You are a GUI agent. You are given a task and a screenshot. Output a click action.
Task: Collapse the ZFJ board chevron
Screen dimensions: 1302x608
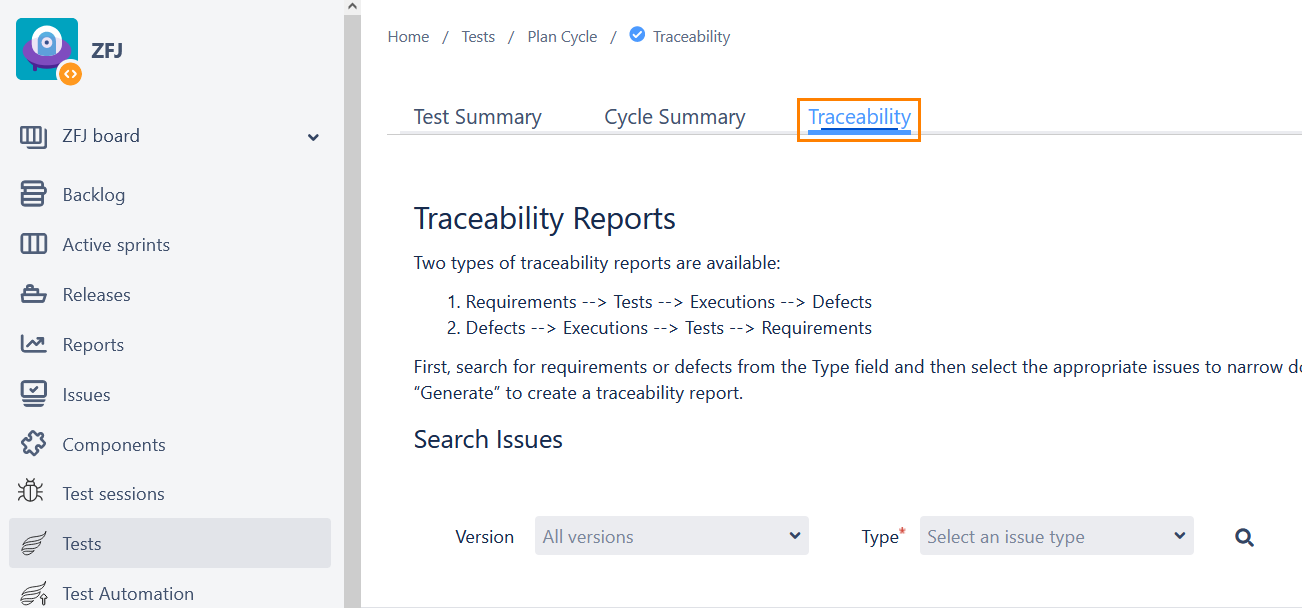point(313,137)
